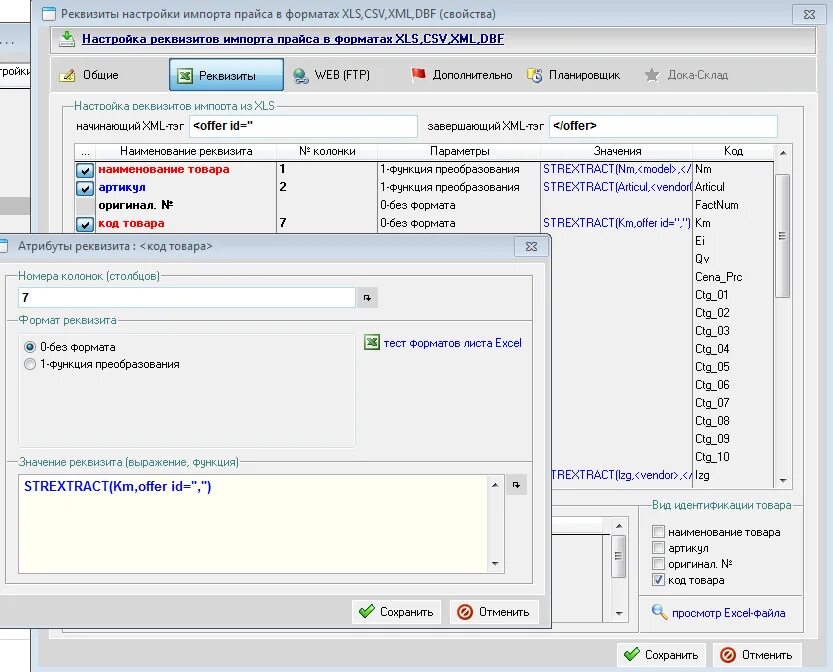Image resolution: width=833 pixels, height=672 pixels.
Task: Click the clock icon of Планировщик
Action: 534,75
